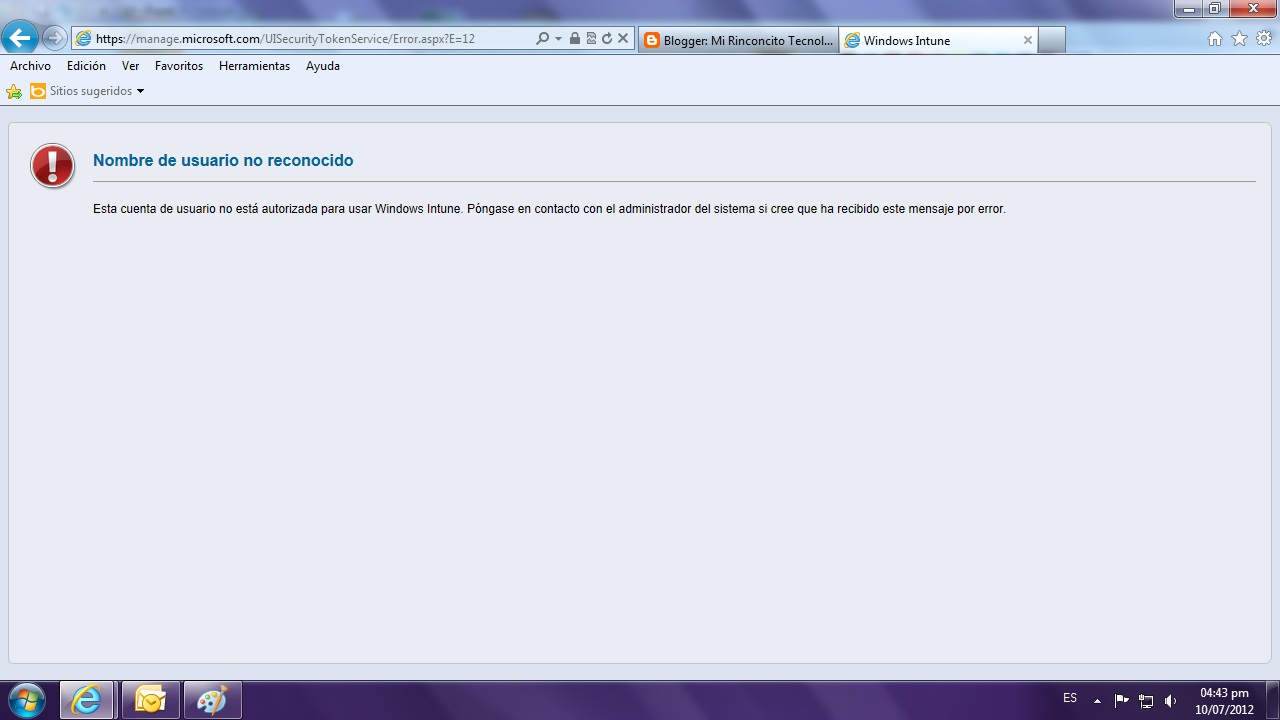Open the Tools gear menu
The width and height of the screenshot is (1280, 720).
click(1264, 39)
